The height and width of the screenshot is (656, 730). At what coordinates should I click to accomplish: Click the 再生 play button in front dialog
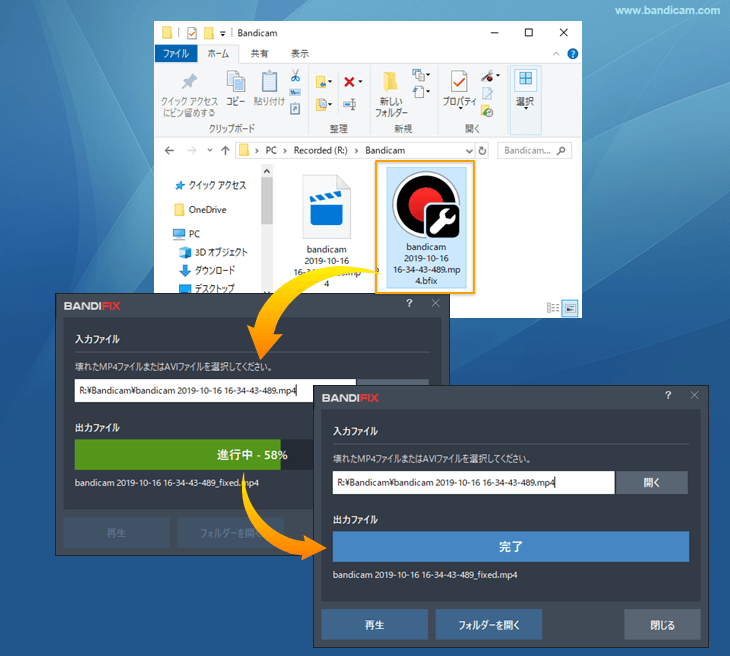(374, 625)
